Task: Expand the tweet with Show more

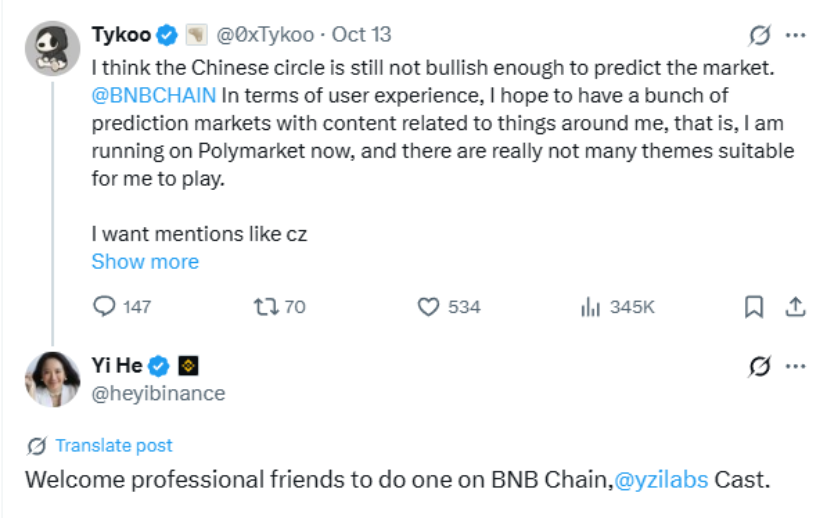Action: [x=145, y=261]
